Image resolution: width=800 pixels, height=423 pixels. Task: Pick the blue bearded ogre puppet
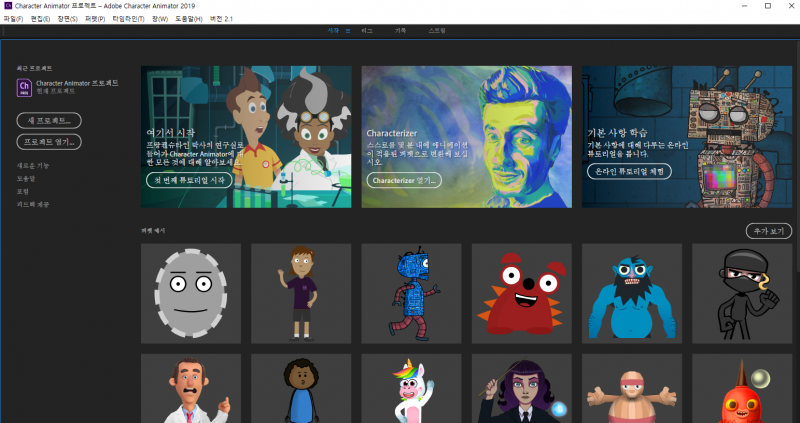pyautogui.click(x=631, y=293)
